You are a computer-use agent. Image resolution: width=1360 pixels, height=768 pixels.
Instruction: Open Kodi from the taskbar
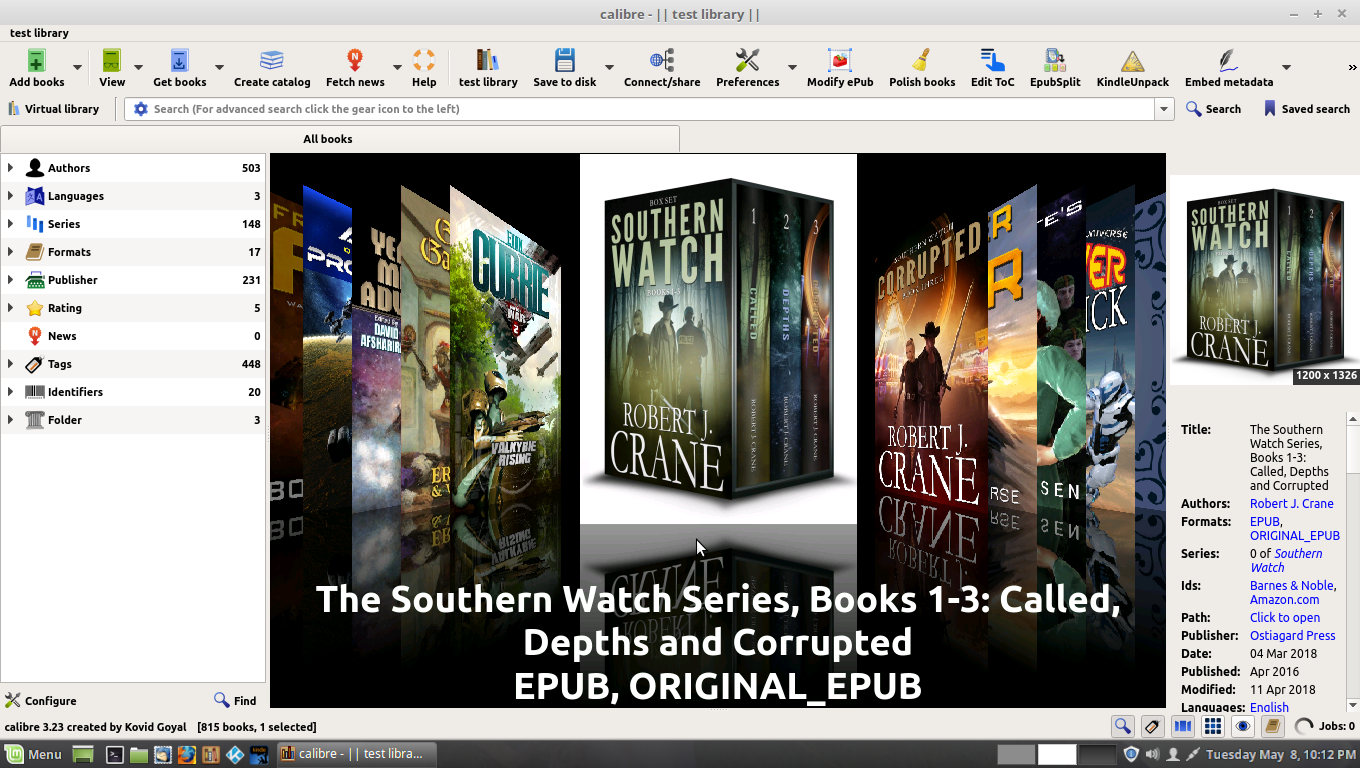click(x=235, y=754)
